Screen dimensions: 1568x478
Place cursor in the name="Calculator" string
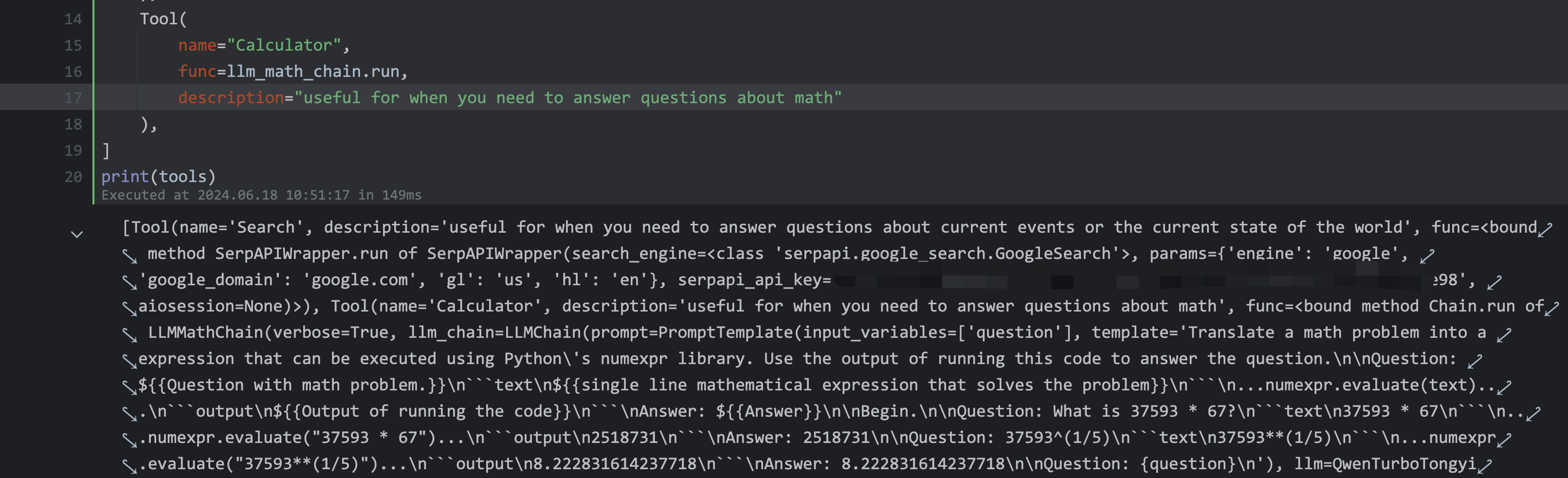click(x=283, y=46)
